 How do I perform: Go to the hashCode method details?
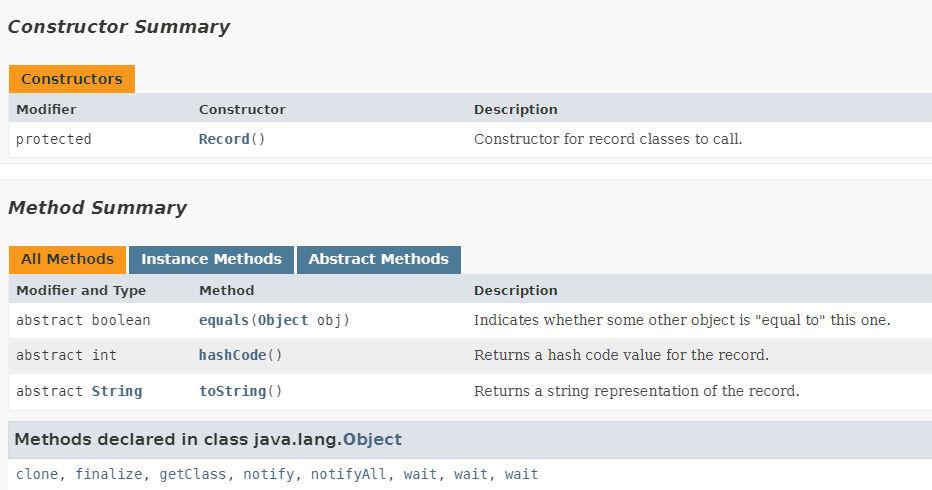tap(232, 355)
